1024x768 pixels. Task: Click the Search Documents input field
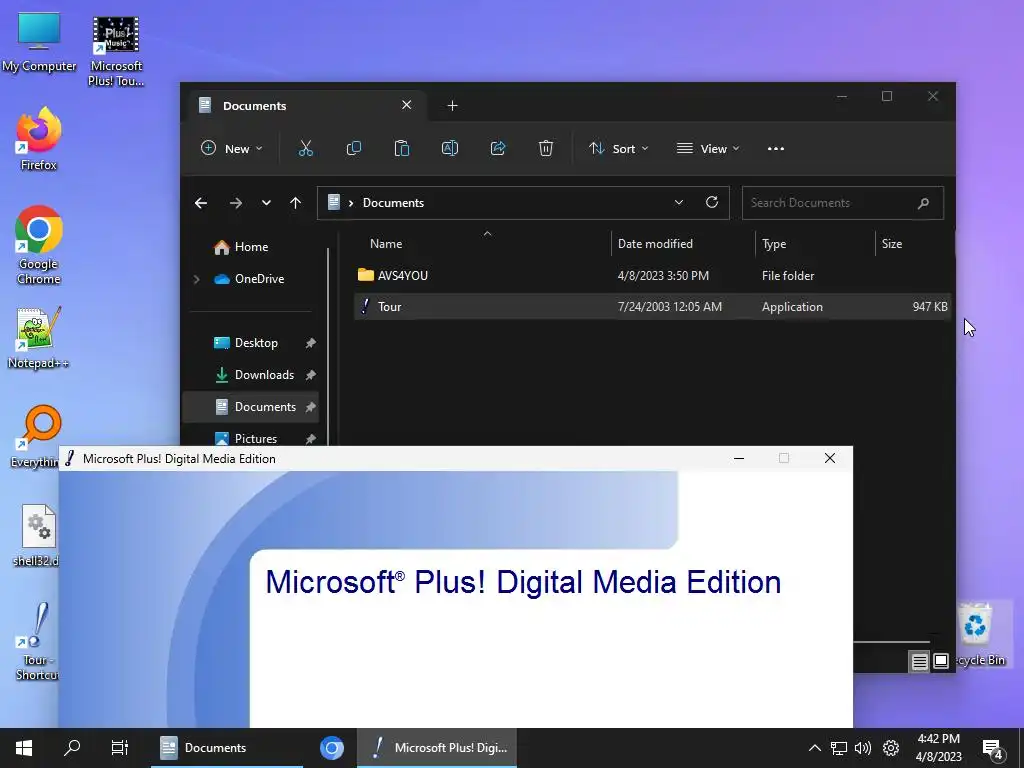click(x=842, y=203)
